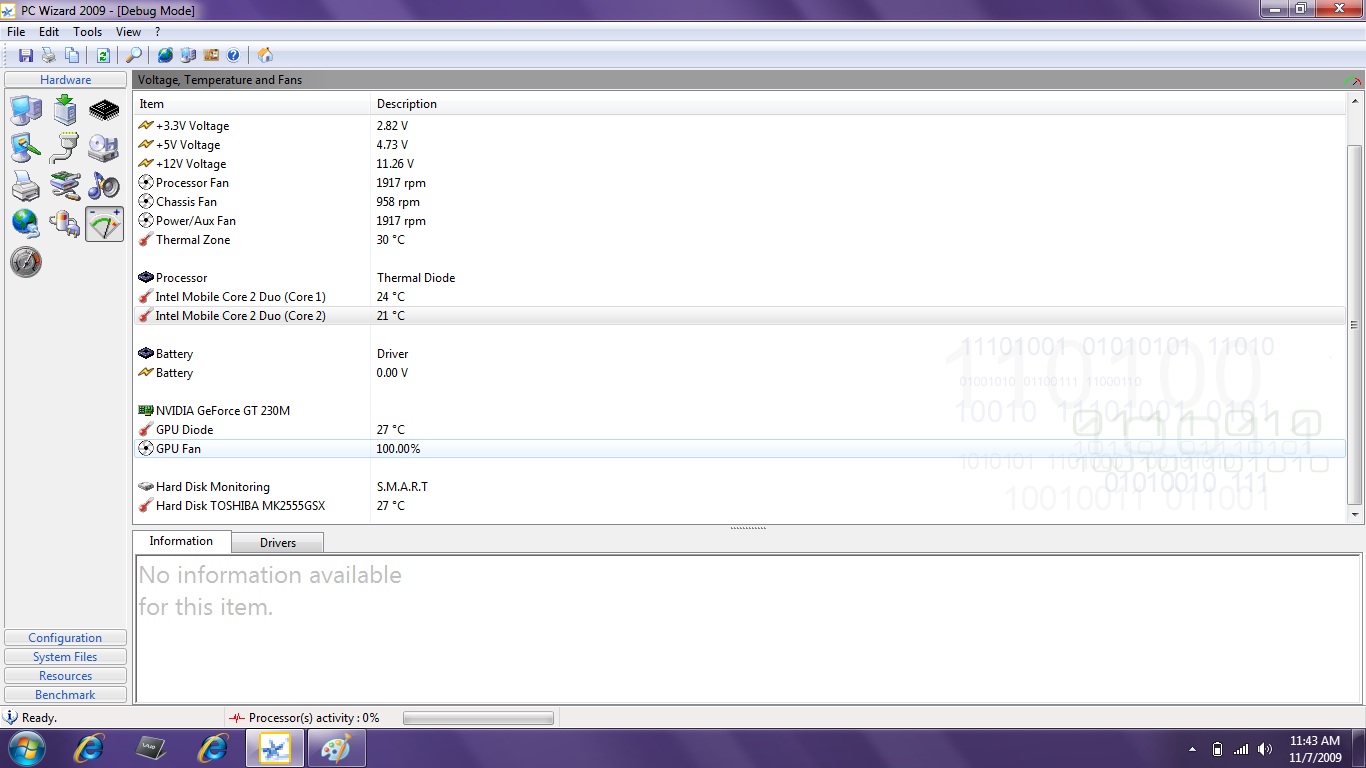Image resolution: width=1366 pixels, height=768 pixels.
Task: Open the Edit menu
Action: tap(49, 32)
